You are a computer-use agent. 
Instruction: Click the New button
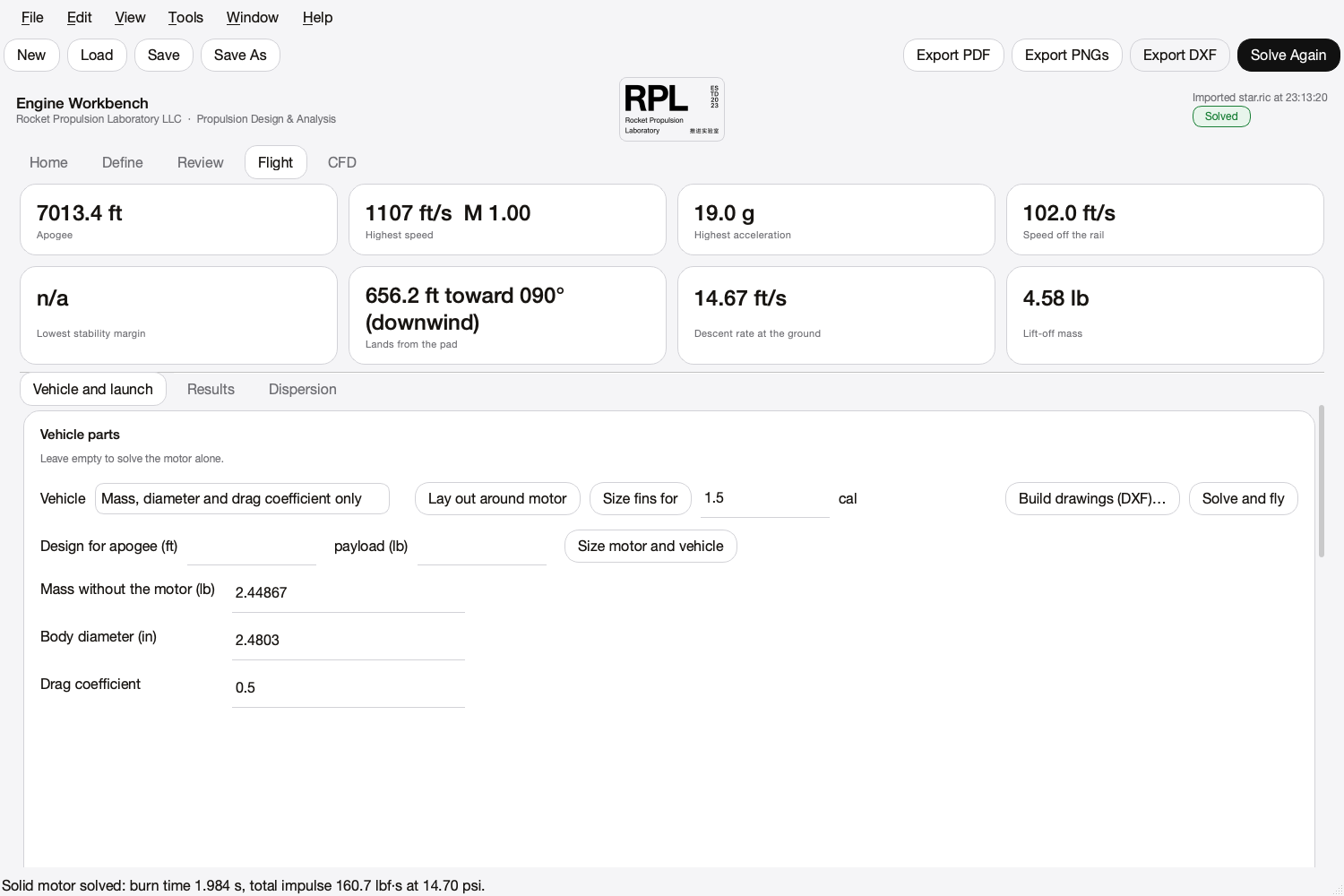31,55
